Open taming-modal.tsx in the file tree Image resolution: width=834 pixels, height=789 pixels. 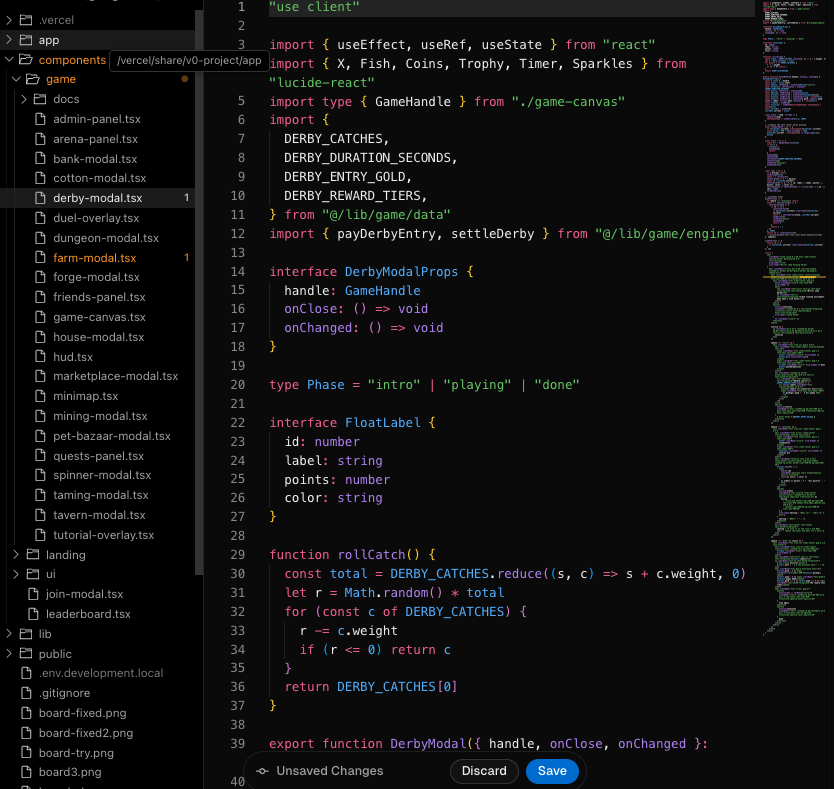pyautogui.click(x=101, y=495)
